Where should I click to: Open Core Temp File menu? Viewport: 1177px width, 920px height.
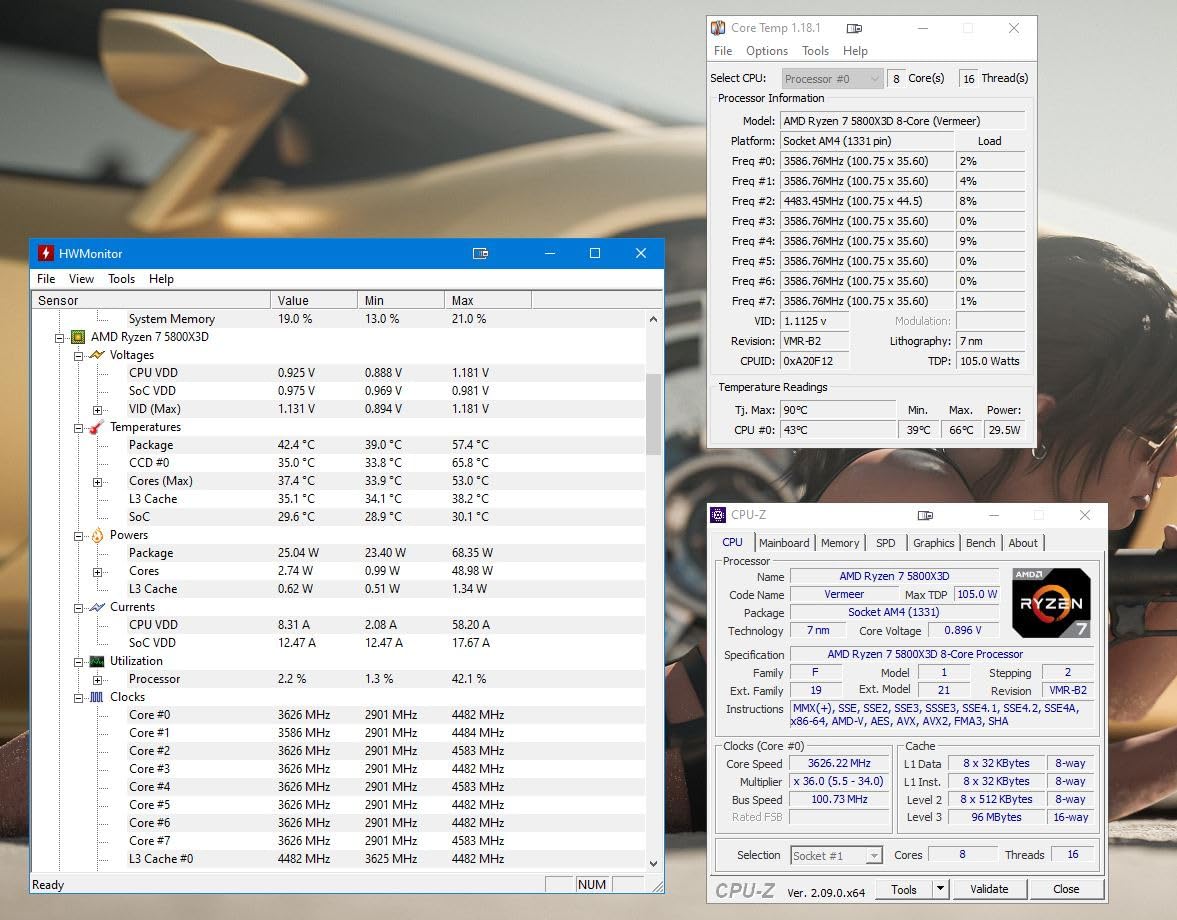pos(723,50)
